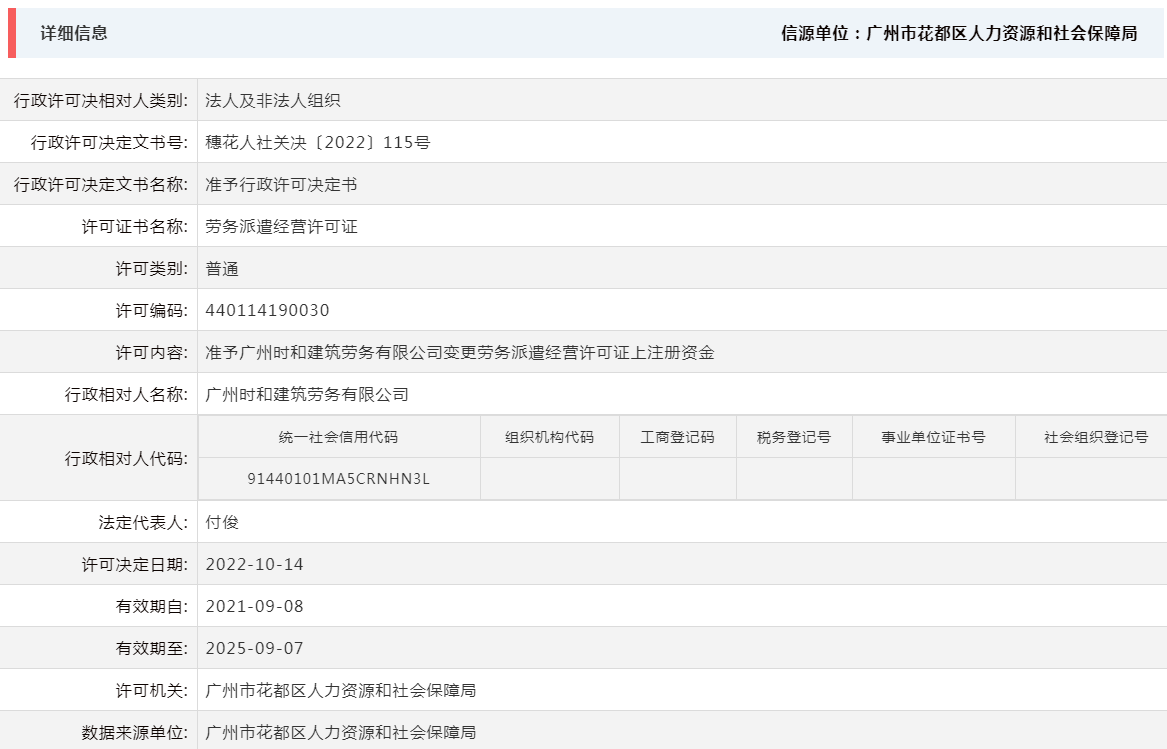The width and height of the screenshot is (1167, 749).
Task: Select value 法人及非法人组织
Action: [x=273, y=101]
